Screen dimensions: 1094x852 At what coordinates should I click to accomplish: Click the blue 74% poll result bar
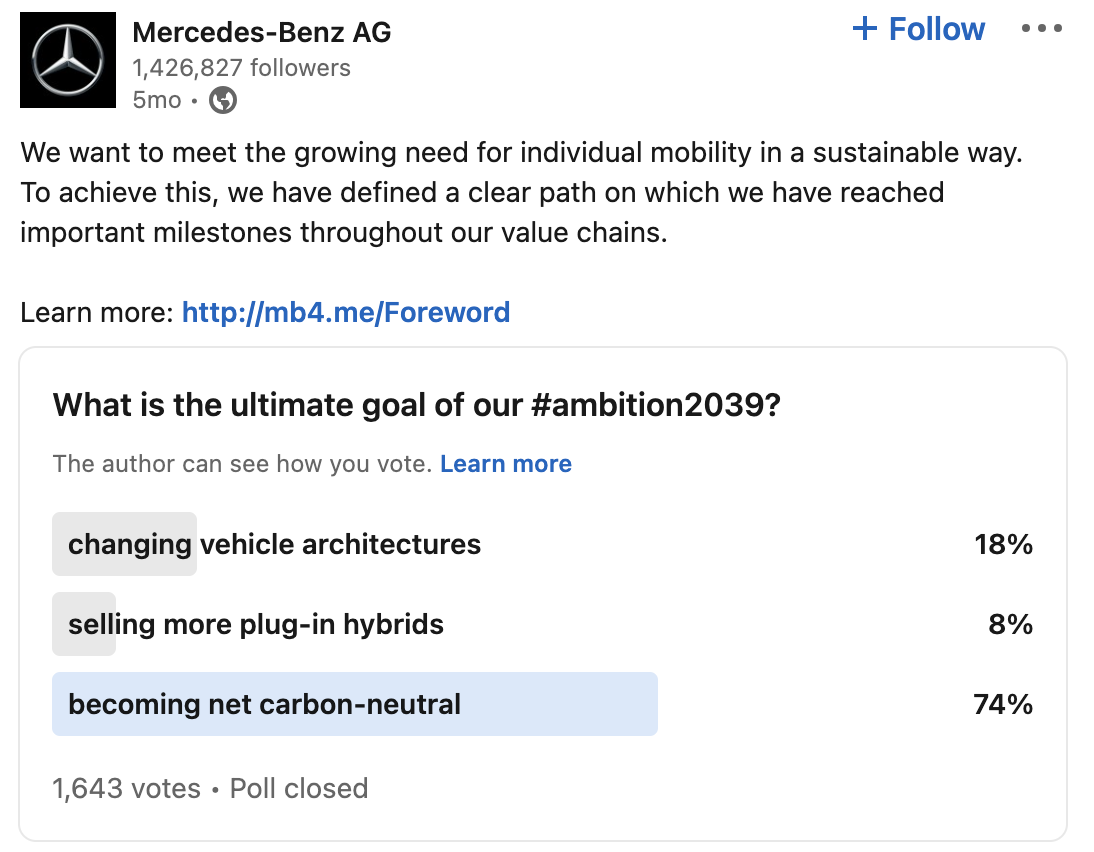coord(560,704)
